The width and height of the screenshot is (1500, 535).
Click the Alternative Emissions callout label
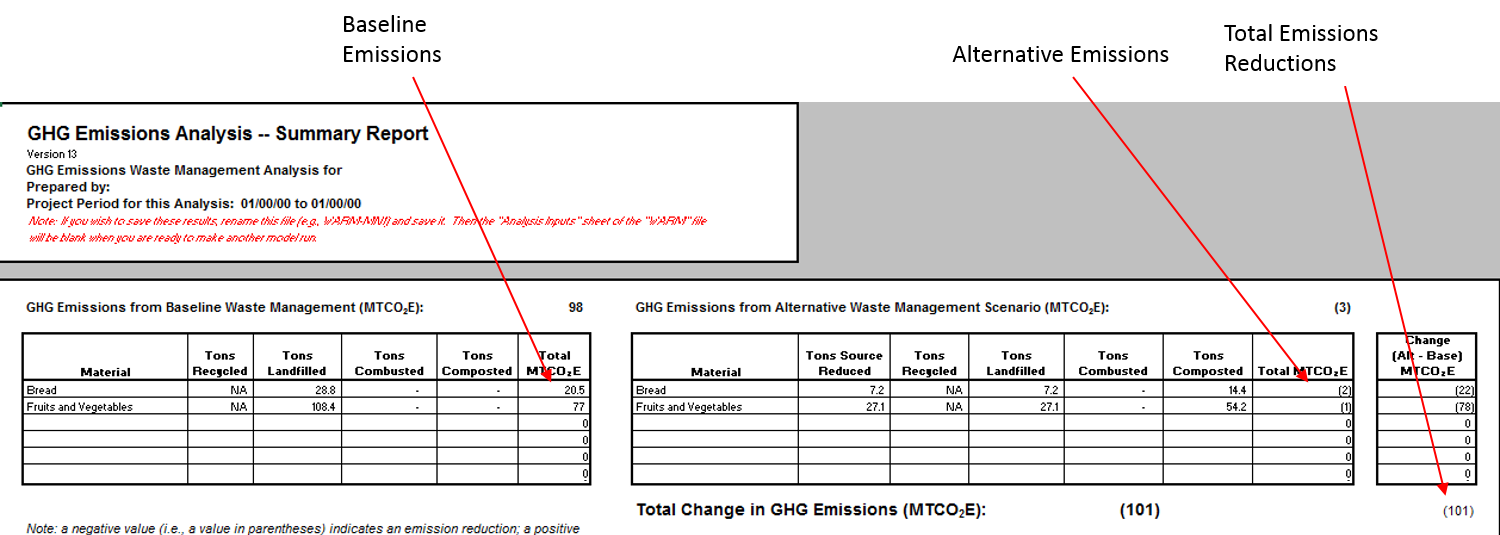[1060, 54]
